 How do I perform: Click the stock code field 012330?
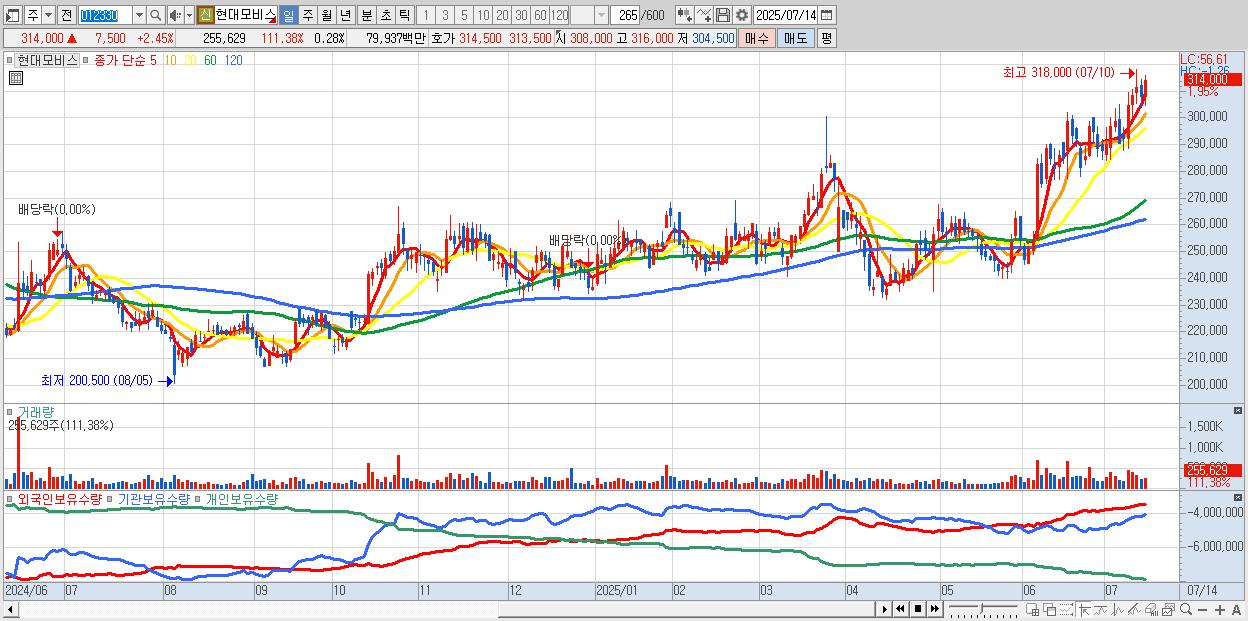(106, 15)
